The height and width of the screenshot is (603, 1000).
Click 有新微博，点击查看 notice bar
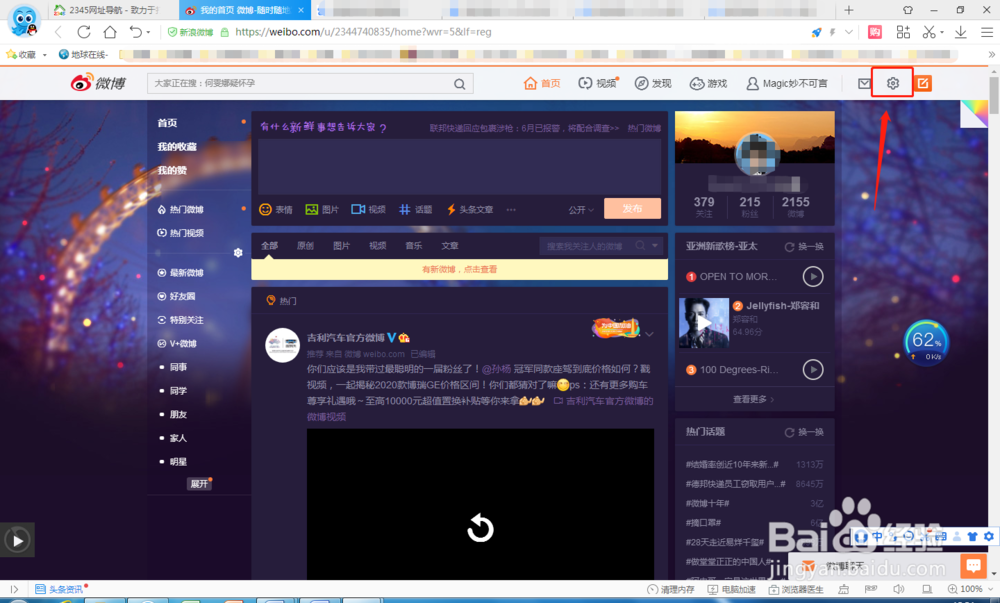point(459,269)
